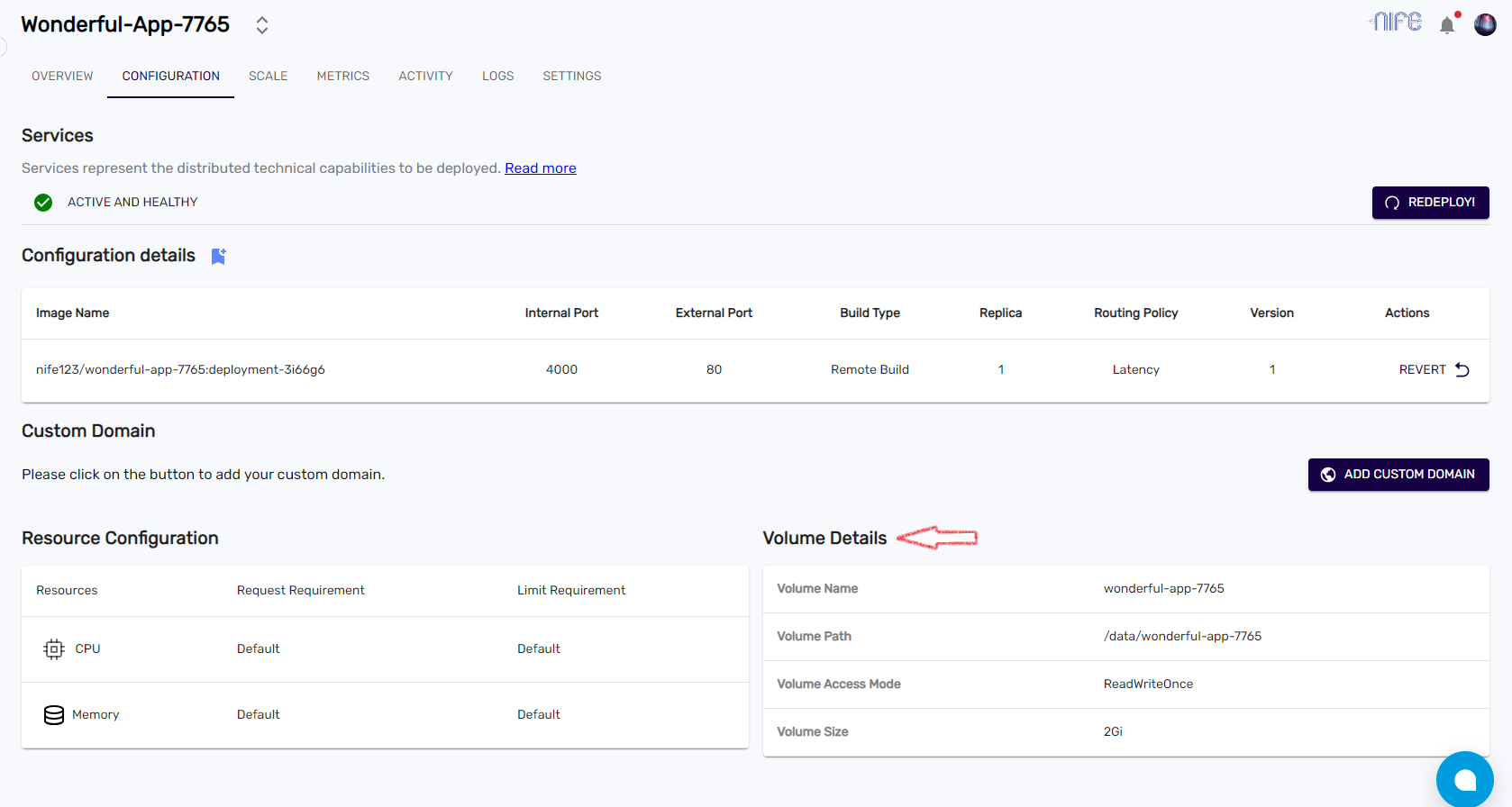Open the Scale tab

coord(268,77)
